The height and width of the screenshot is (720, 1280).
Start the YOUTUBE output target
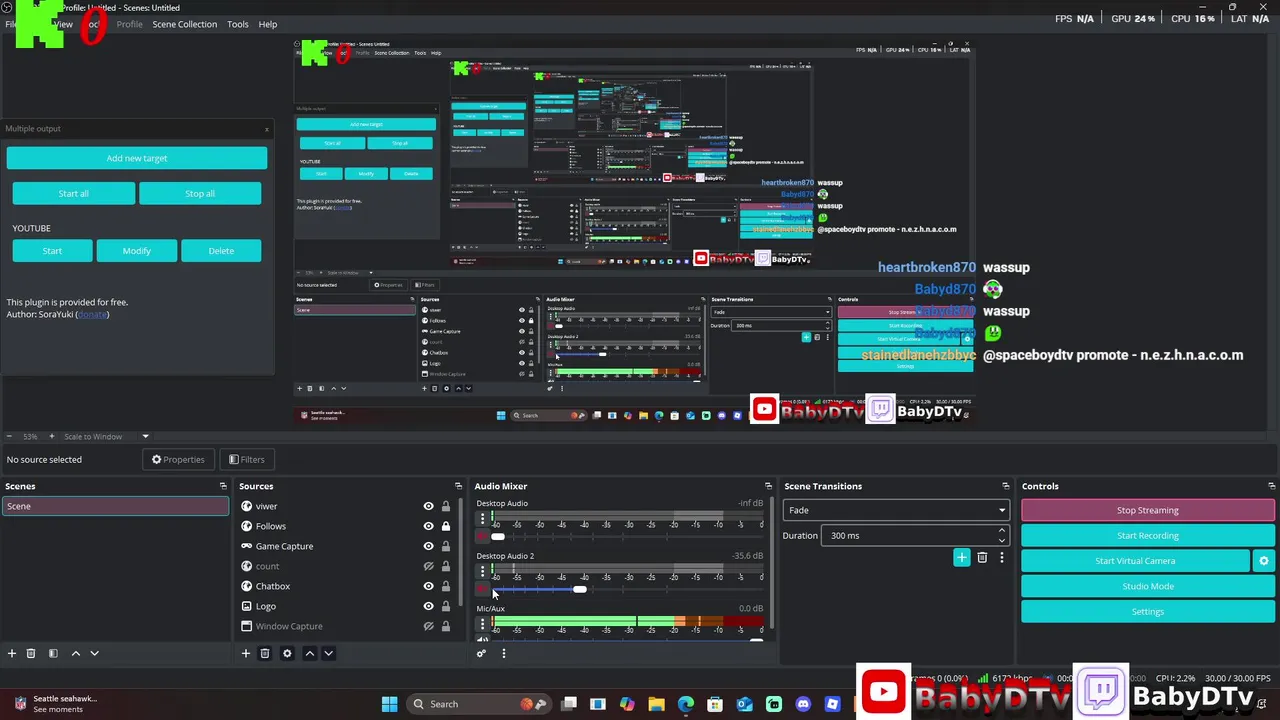click(52, 251)
